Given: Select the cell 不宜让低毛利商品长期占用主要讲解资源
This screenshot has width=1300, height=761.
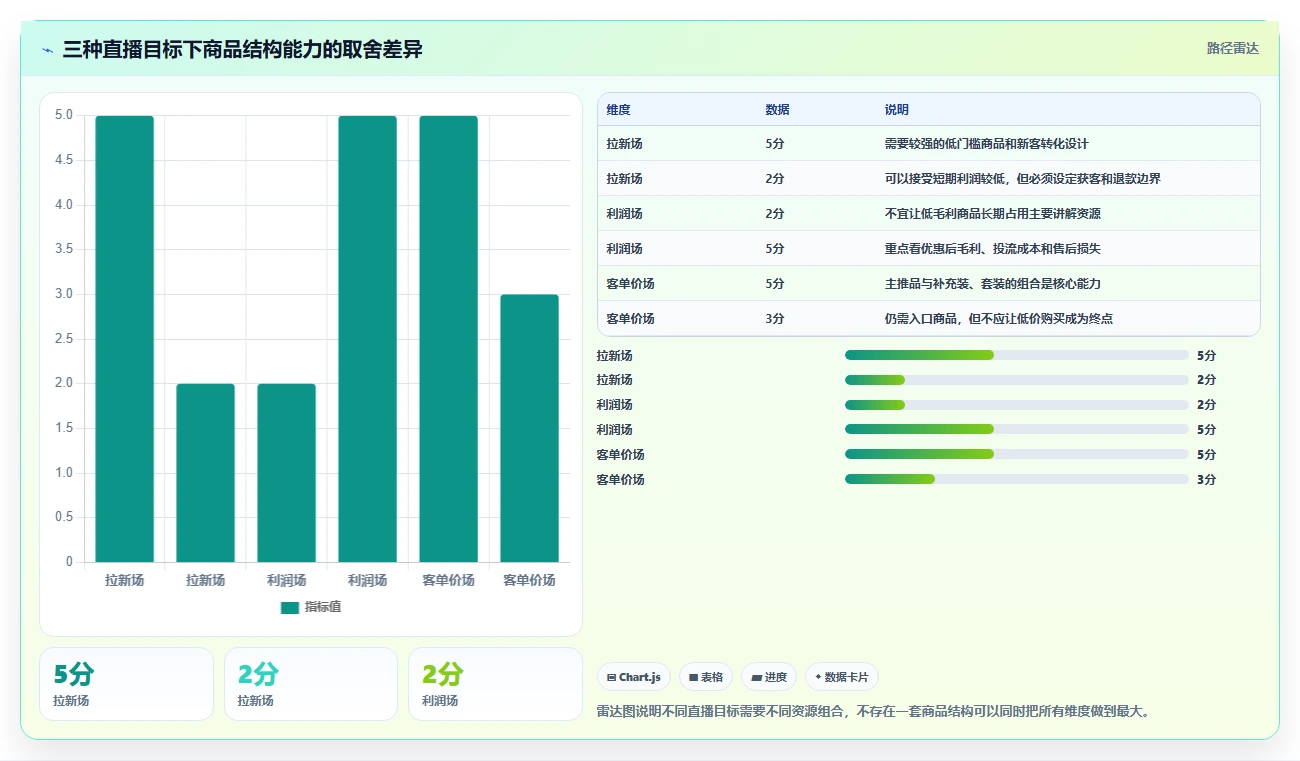Looking at the screenshot, I should click(993, 214).
